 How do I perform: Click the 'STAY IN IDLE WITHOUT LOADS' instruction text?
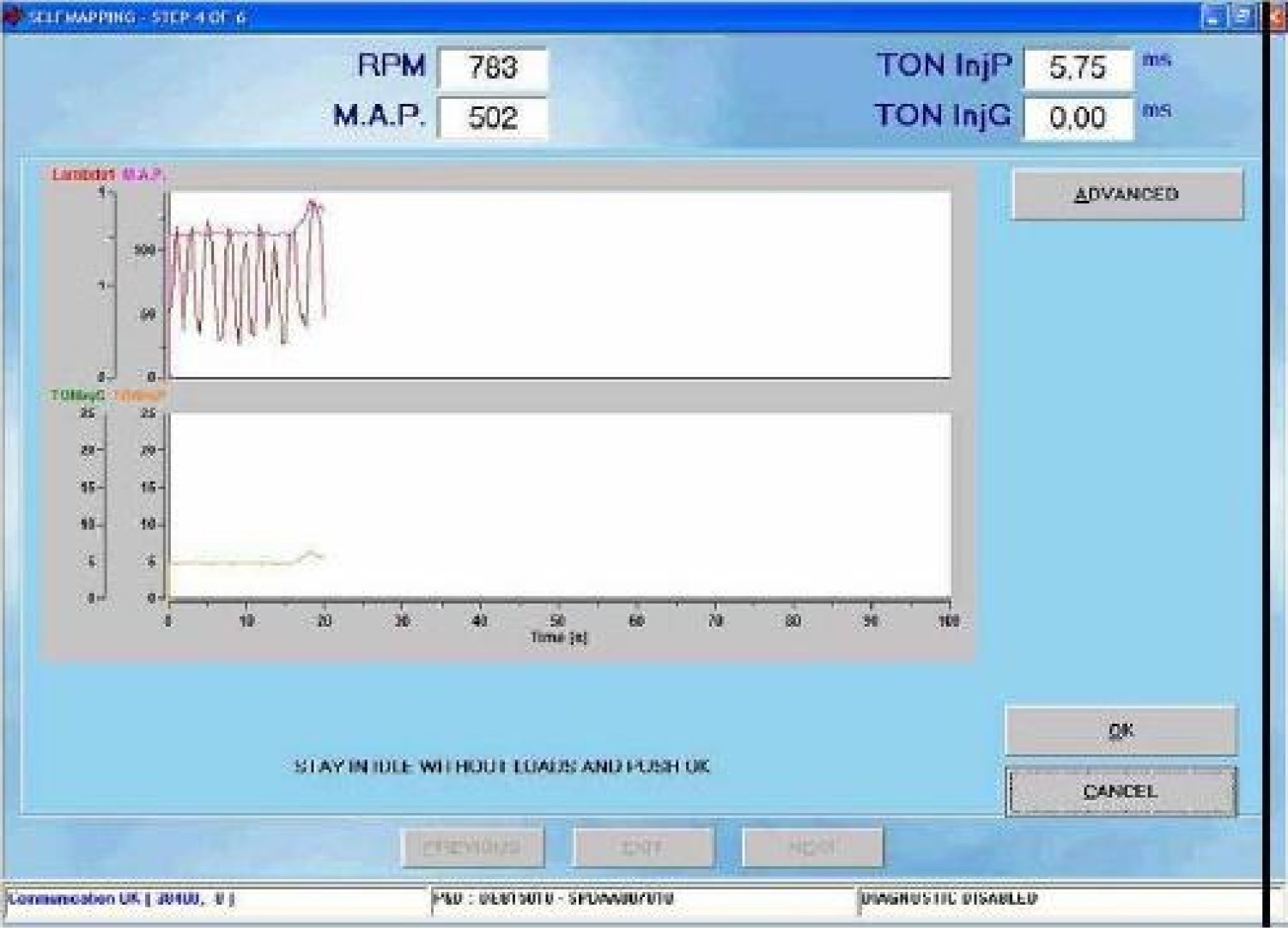click(x=503, y=766)
